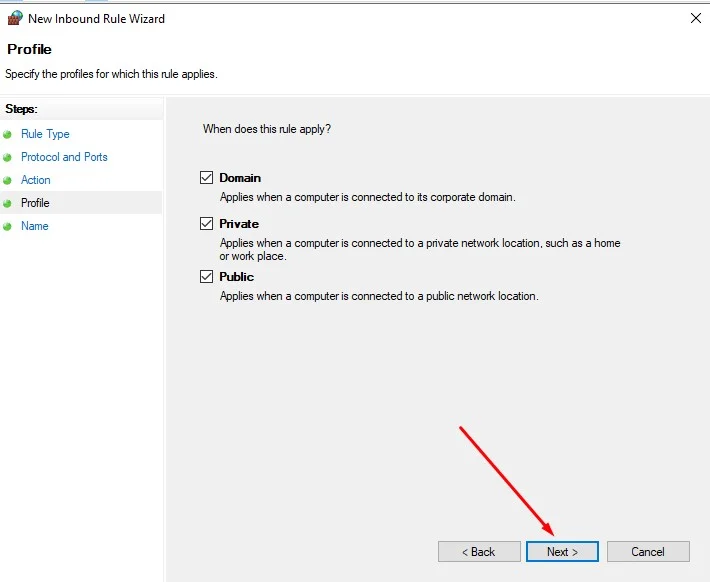Click the Steps: header label
This screenshot has width=710, height=582.
click(21, 109)
